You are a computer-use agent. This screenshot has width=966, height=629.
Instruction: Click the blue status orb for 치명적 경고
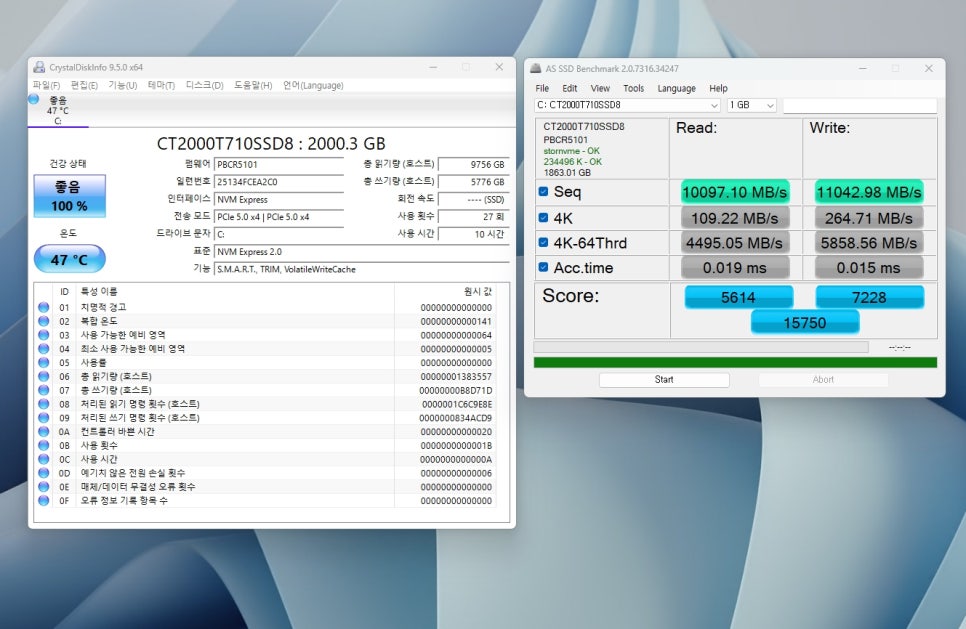(44, 307)
